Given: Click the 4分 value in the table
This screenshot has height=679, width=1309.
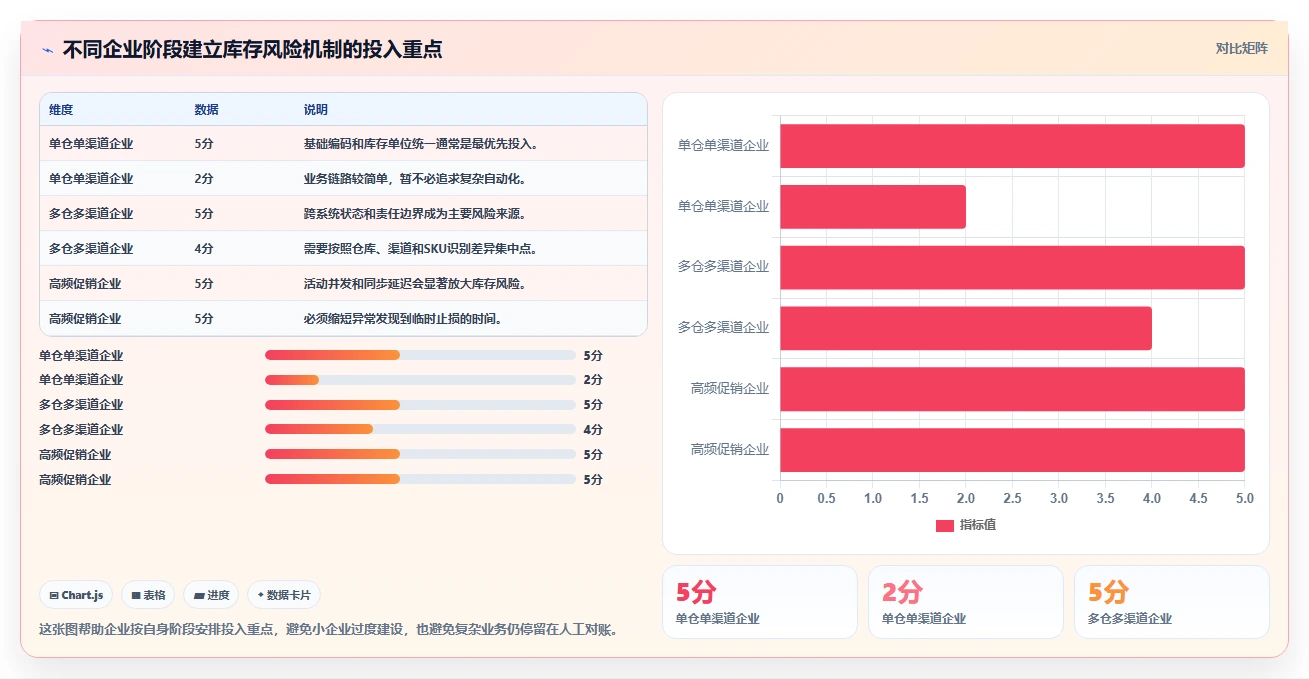Looking at the screenshot, I should (x=204, y=249).
